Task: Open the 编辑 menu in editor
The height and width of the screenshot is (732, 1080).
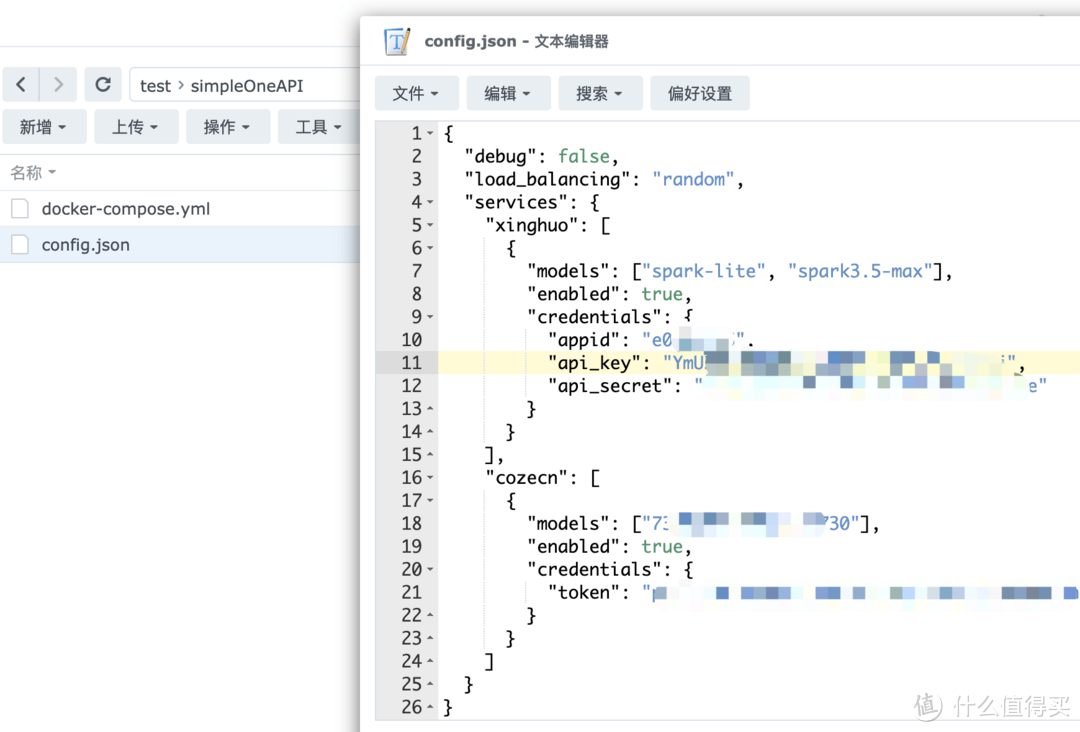Action: (x=507, y=93)
